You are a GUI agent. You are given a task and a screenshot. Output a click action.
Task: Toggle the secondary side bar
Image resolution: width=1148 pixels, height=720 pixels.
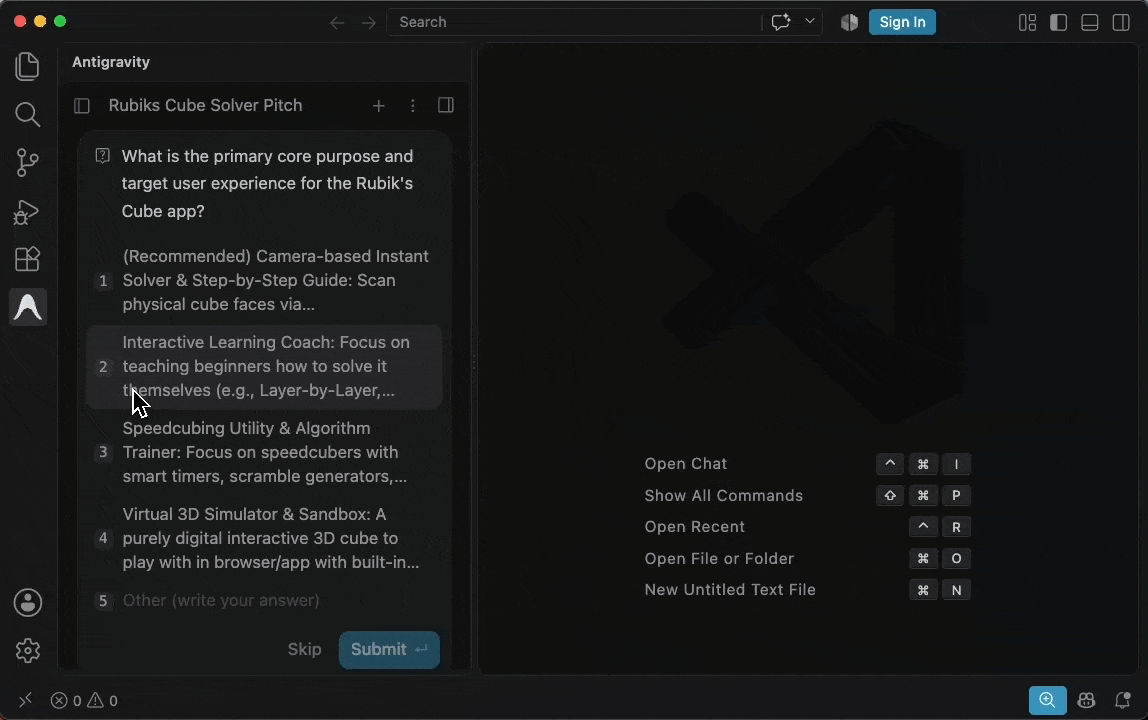point(1121,23)
